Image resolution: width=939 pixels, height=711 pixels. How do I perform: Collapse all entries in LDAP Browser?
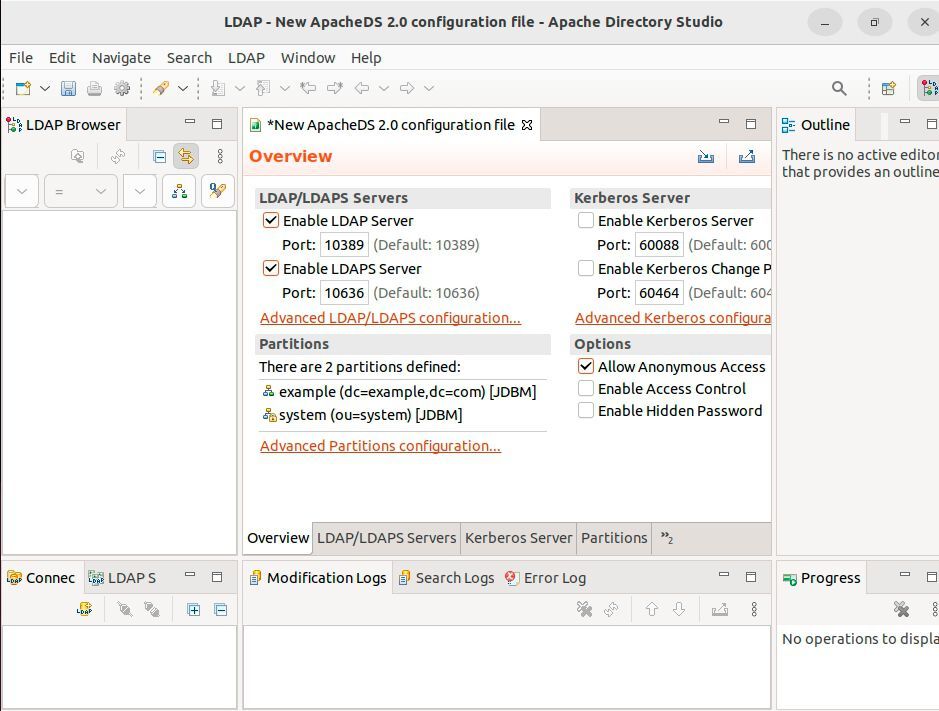pyautogui.click(x=157, y=157)
